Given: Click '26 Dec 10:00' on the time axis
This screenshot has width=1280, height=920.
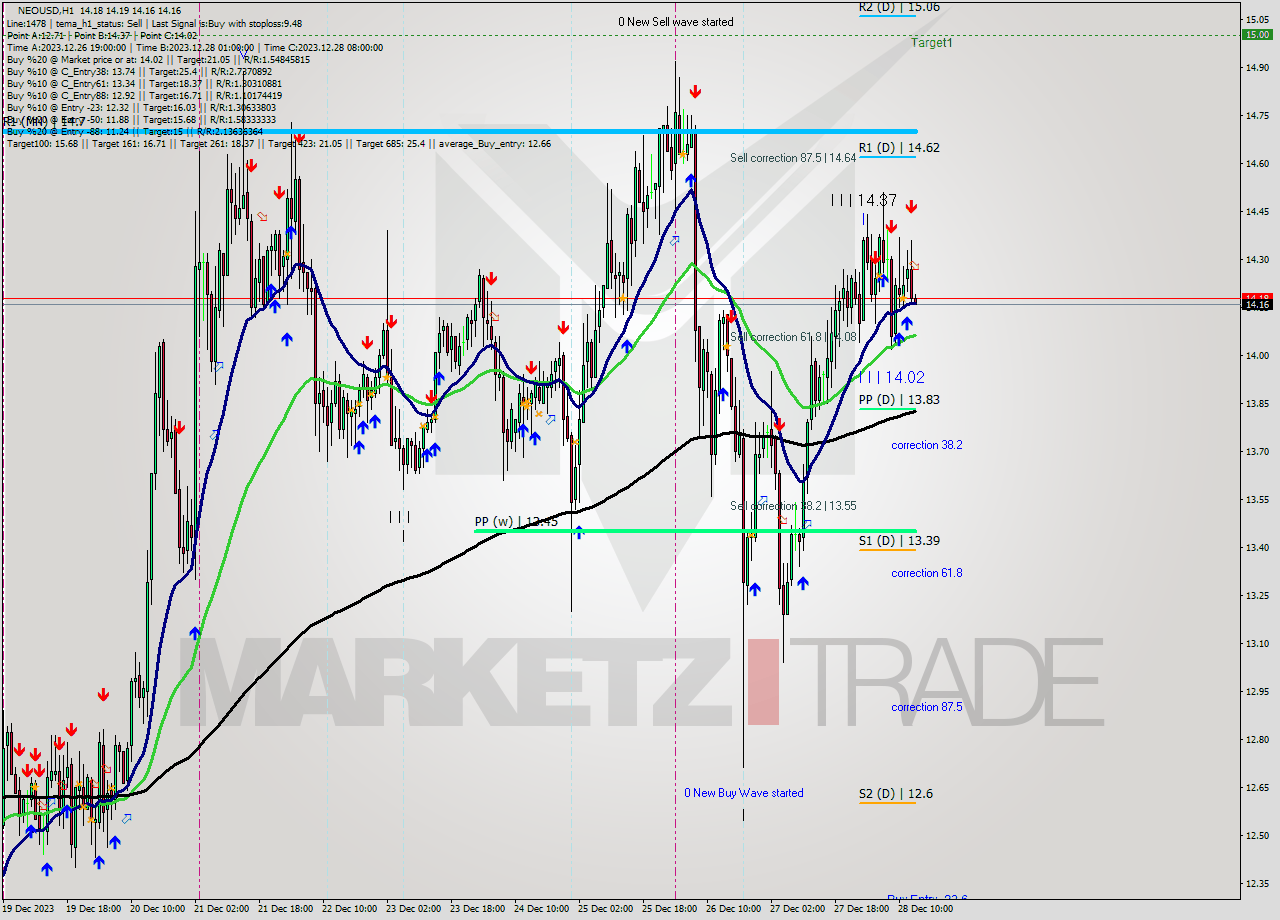Looking at the screenshot, I should click(x=733, y=909).
